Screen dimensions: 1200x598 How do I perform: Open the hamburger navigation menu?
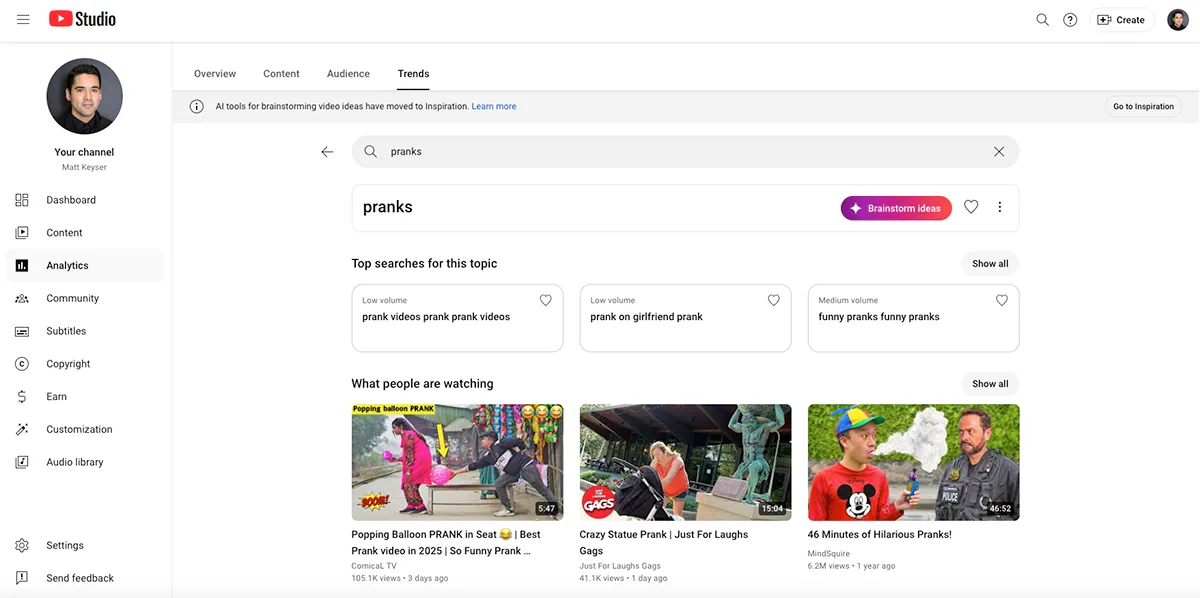(23, 19)
